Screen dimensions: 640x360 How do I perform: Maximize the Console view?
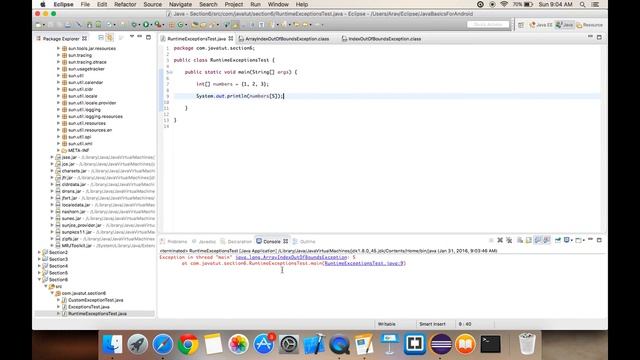click(599, 240)
